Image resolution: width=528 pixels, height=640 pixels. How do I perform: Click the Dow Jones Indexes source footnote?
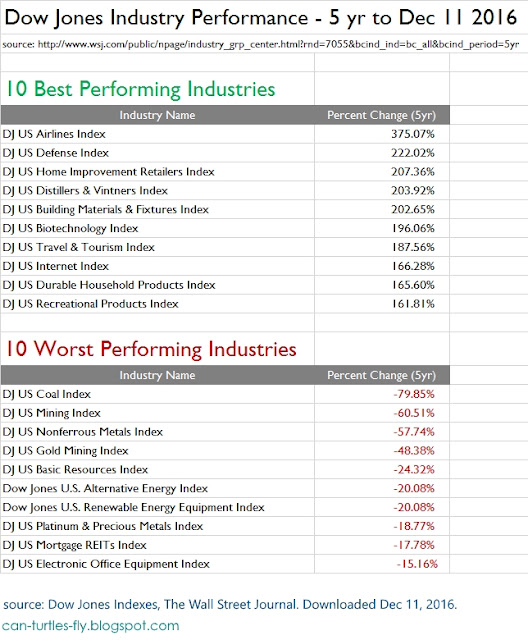point(230,604)
